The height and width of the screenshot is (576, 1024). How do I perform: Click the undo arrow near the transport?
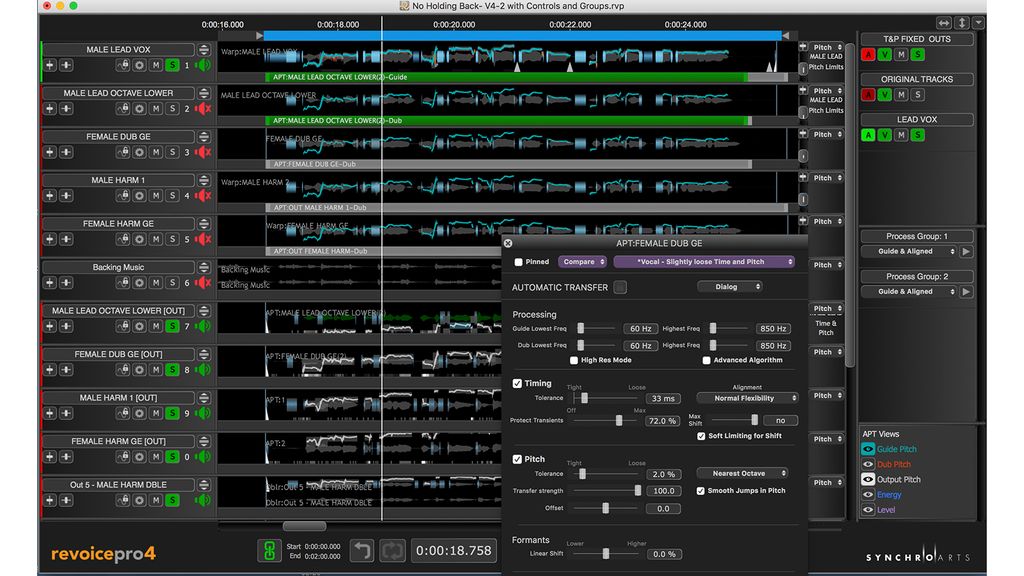point(362,550)
